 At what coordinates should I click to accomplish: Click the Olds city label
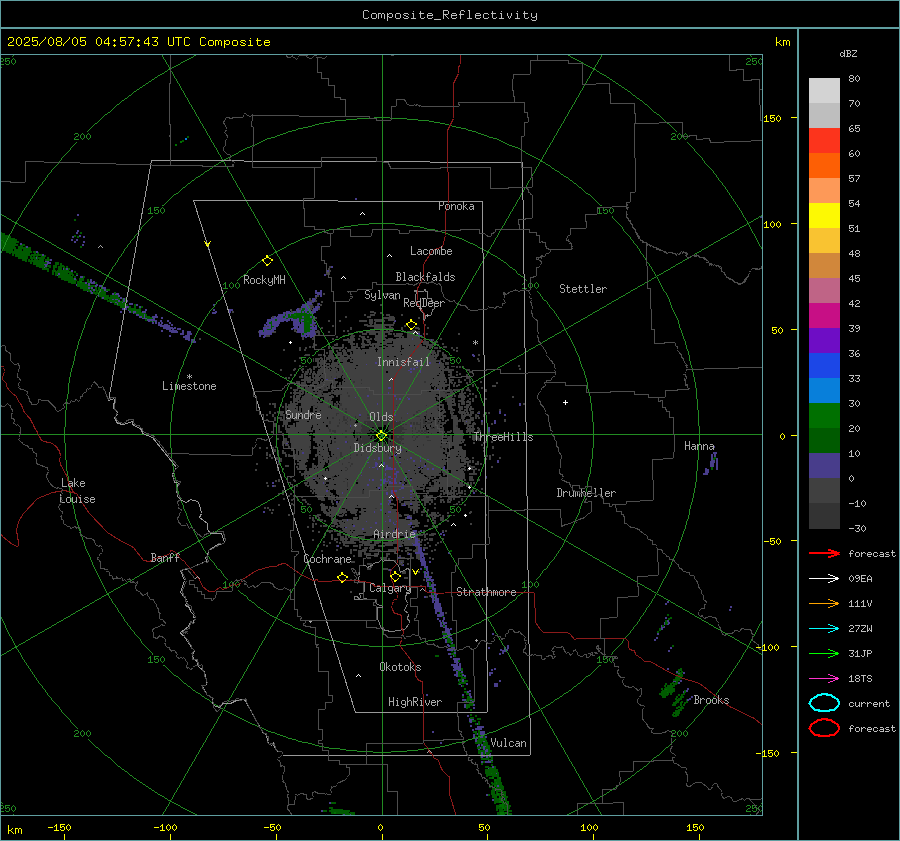click(x=381, y=417)
